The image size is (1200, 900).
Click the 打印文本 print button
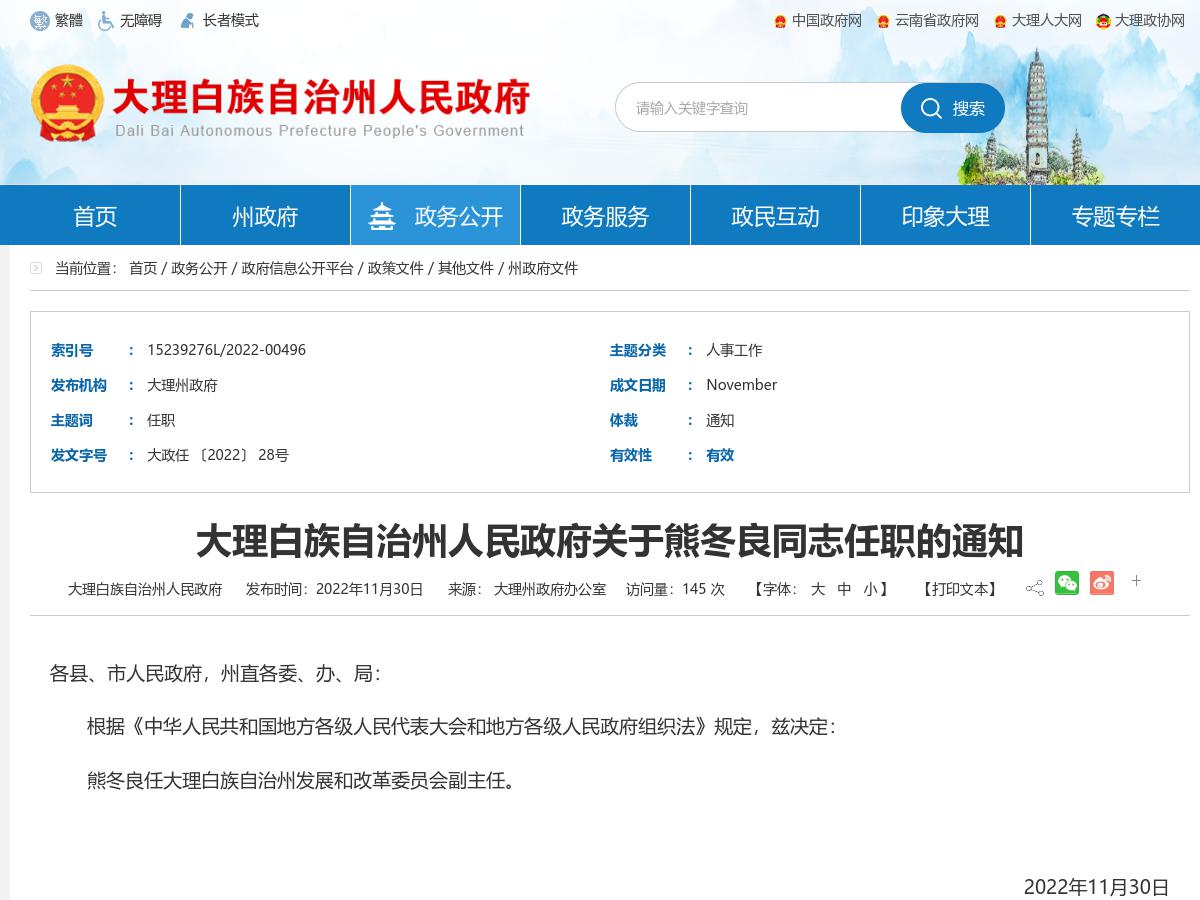(x=957, y=589)
